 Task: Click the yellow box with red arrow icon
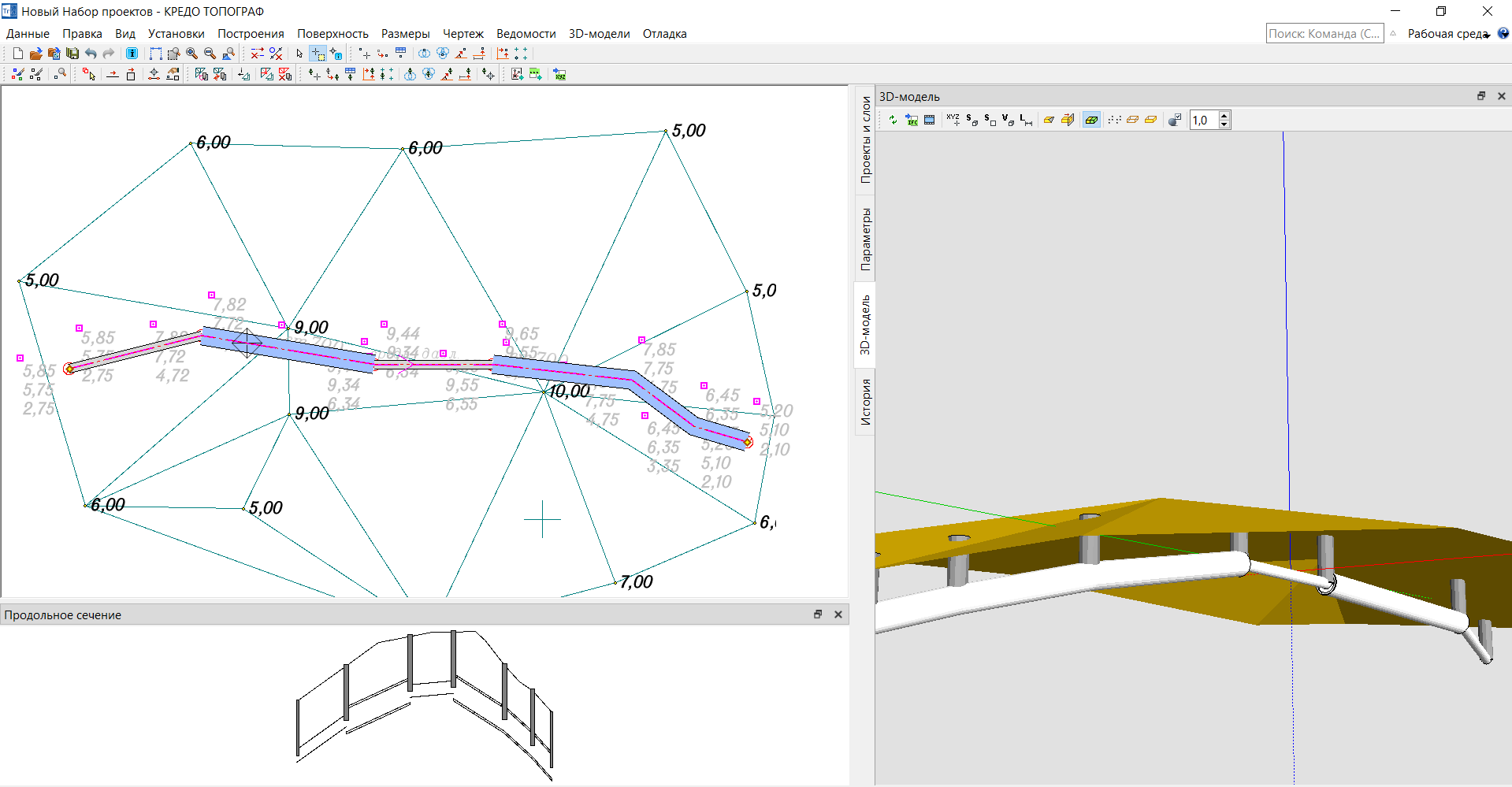pyautogui.click(x=1068, y=120)
